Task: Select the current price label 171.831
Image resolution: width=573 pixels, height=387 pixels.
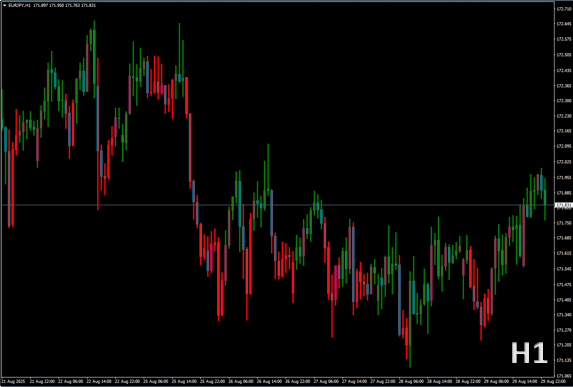Action: [563, 205]
